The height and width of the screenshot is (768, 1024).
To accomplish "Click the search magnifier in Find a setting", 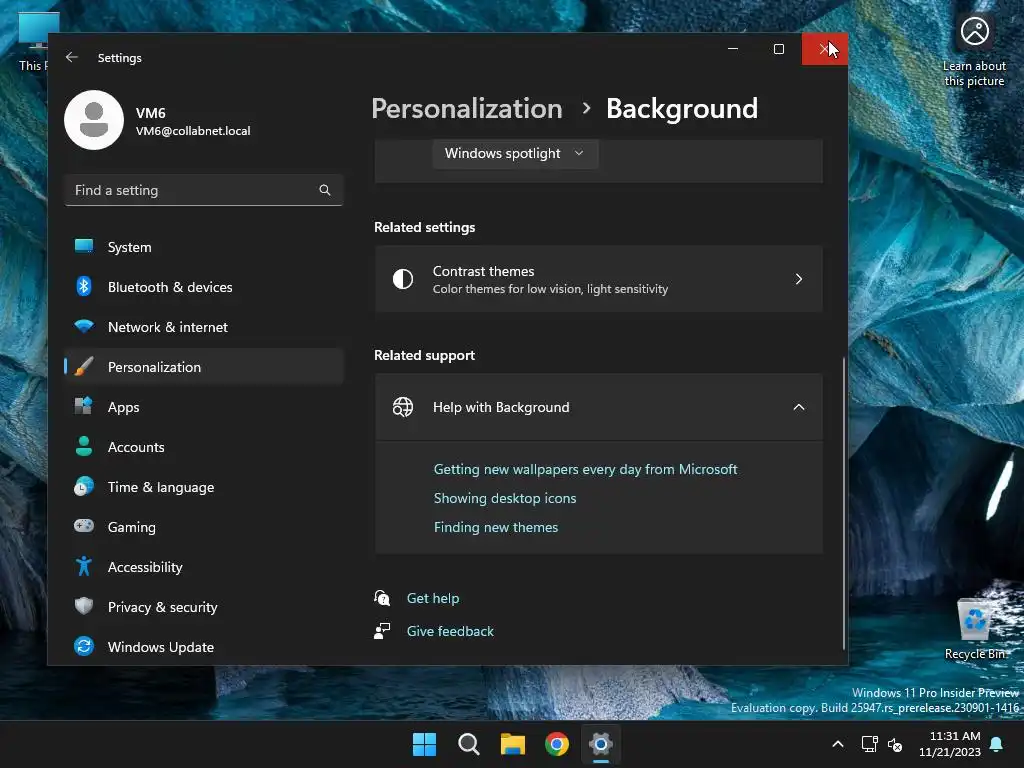I will 325,190.
